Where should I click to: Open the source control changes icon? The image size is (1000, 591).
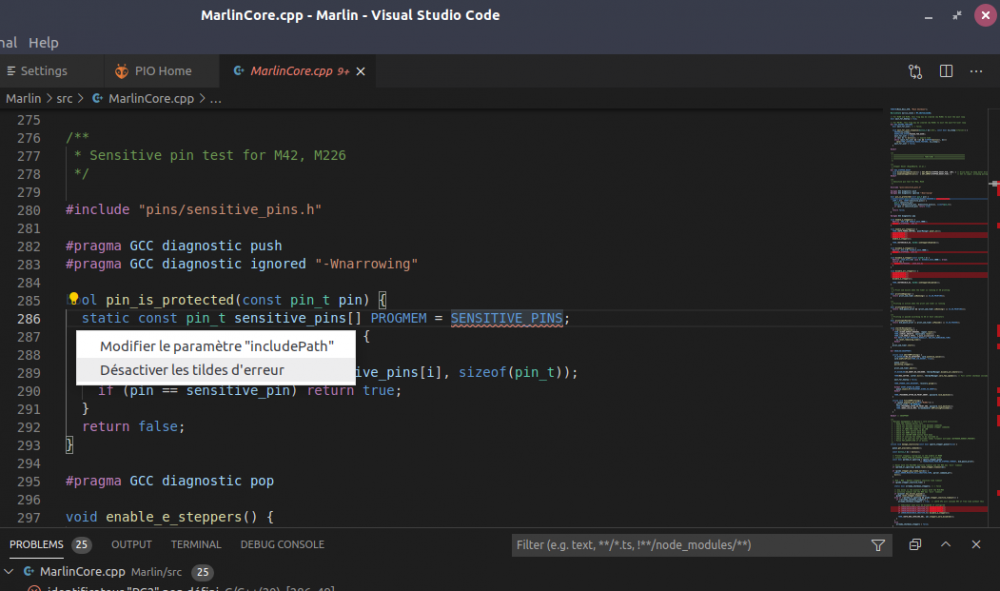pos(915,71)
